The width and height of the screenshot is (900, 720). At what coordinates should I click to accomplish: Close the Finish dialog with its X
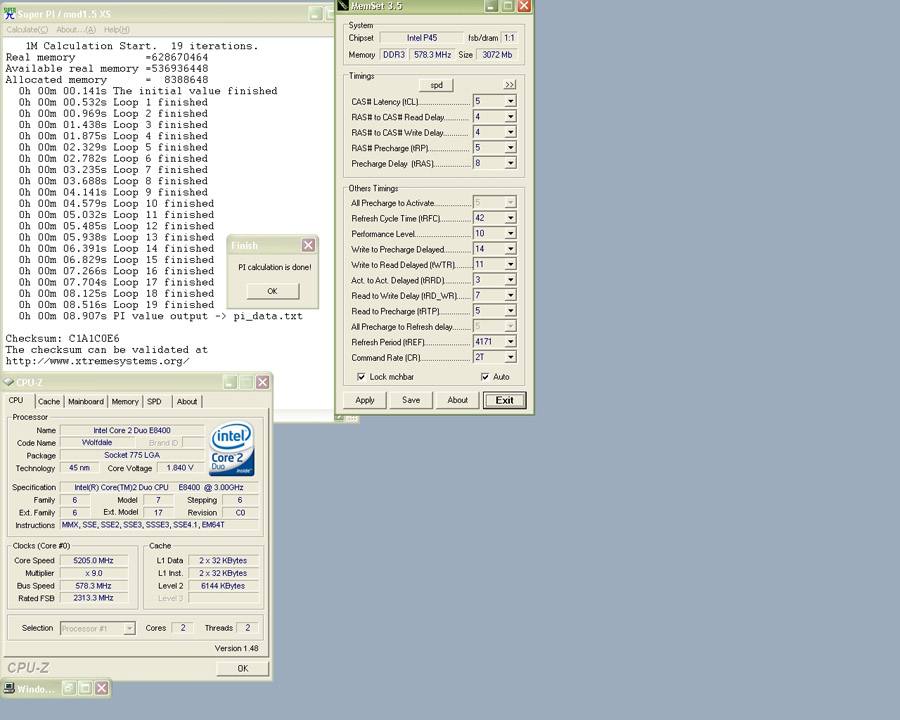pyautogui.click(x=308, y=245)
